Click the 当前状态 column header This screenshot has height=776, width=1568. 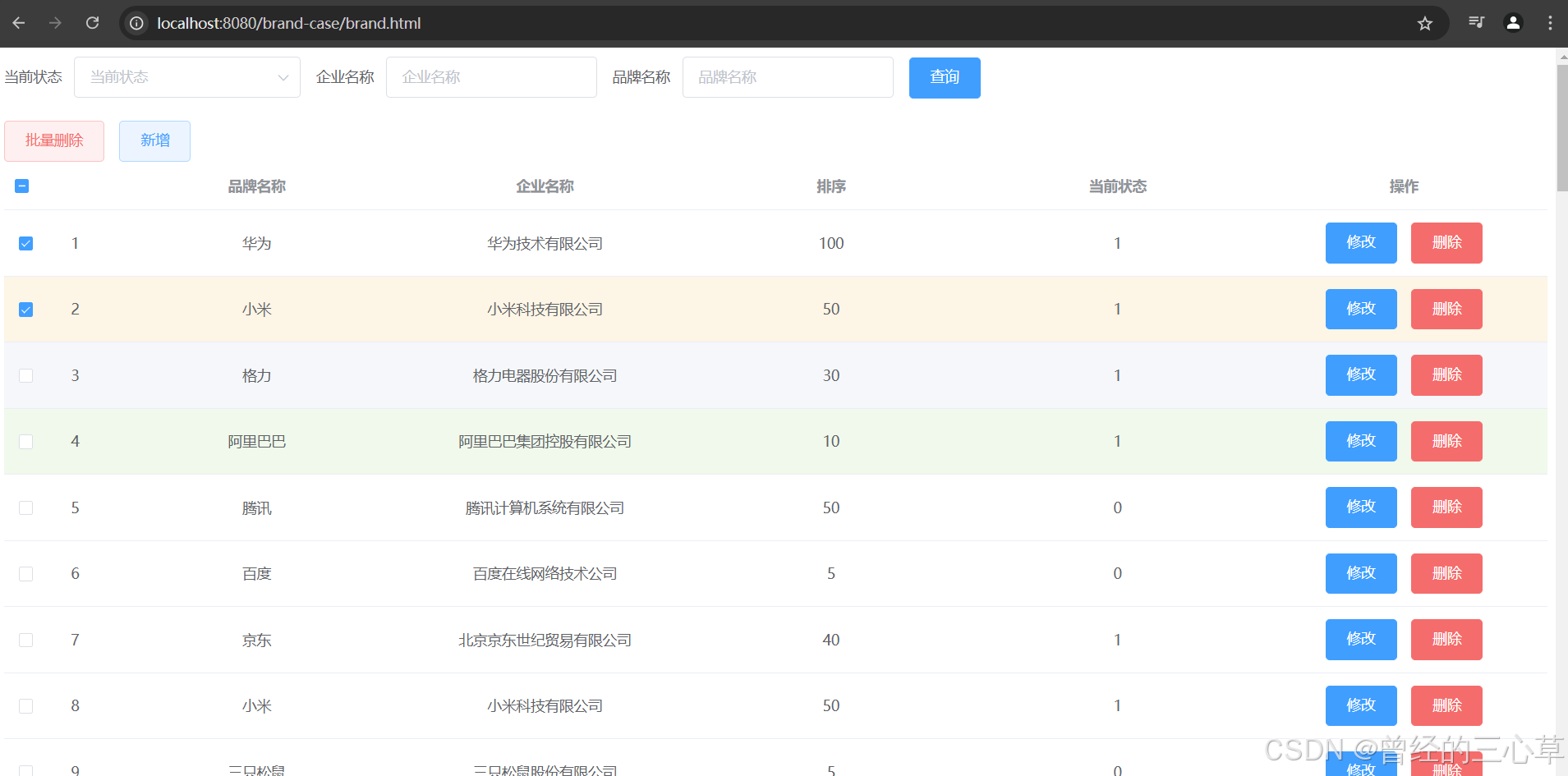coord(1117,186)
